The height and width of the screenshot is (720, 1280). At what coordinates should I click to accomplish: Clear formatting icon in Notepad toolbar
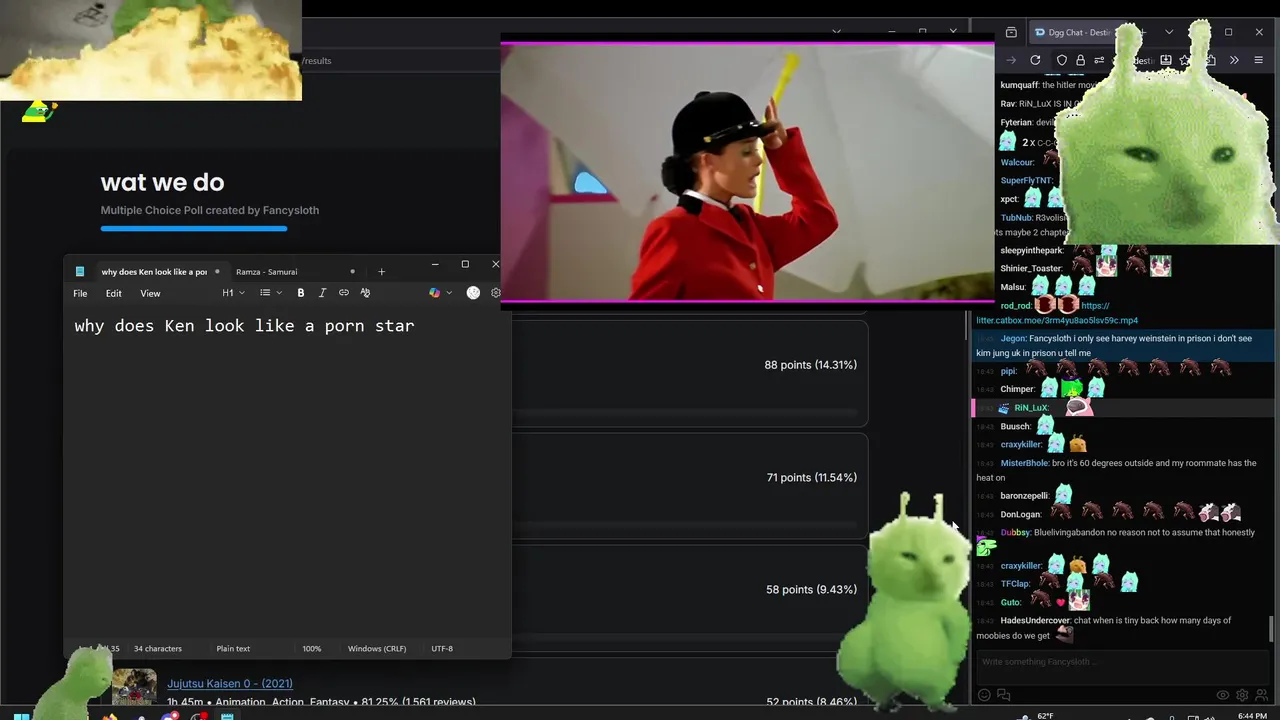(x=365, y=293)
